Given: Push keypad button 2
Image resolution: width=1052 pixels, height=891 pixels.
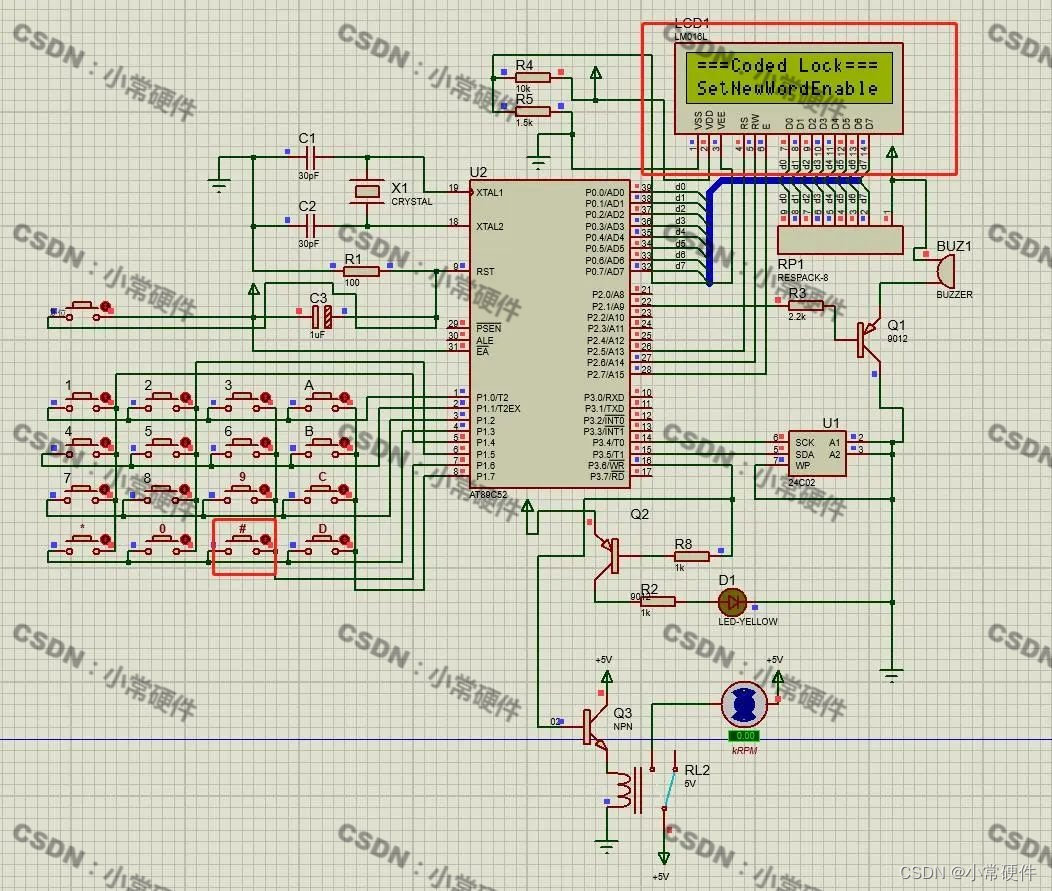Looking at the screenshot, I should coord(163,401).
